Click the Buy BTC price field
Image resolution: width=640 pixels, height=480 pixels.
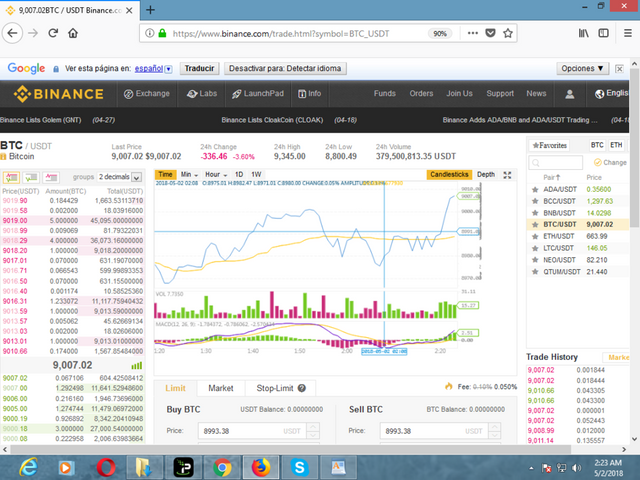point(253,431)
